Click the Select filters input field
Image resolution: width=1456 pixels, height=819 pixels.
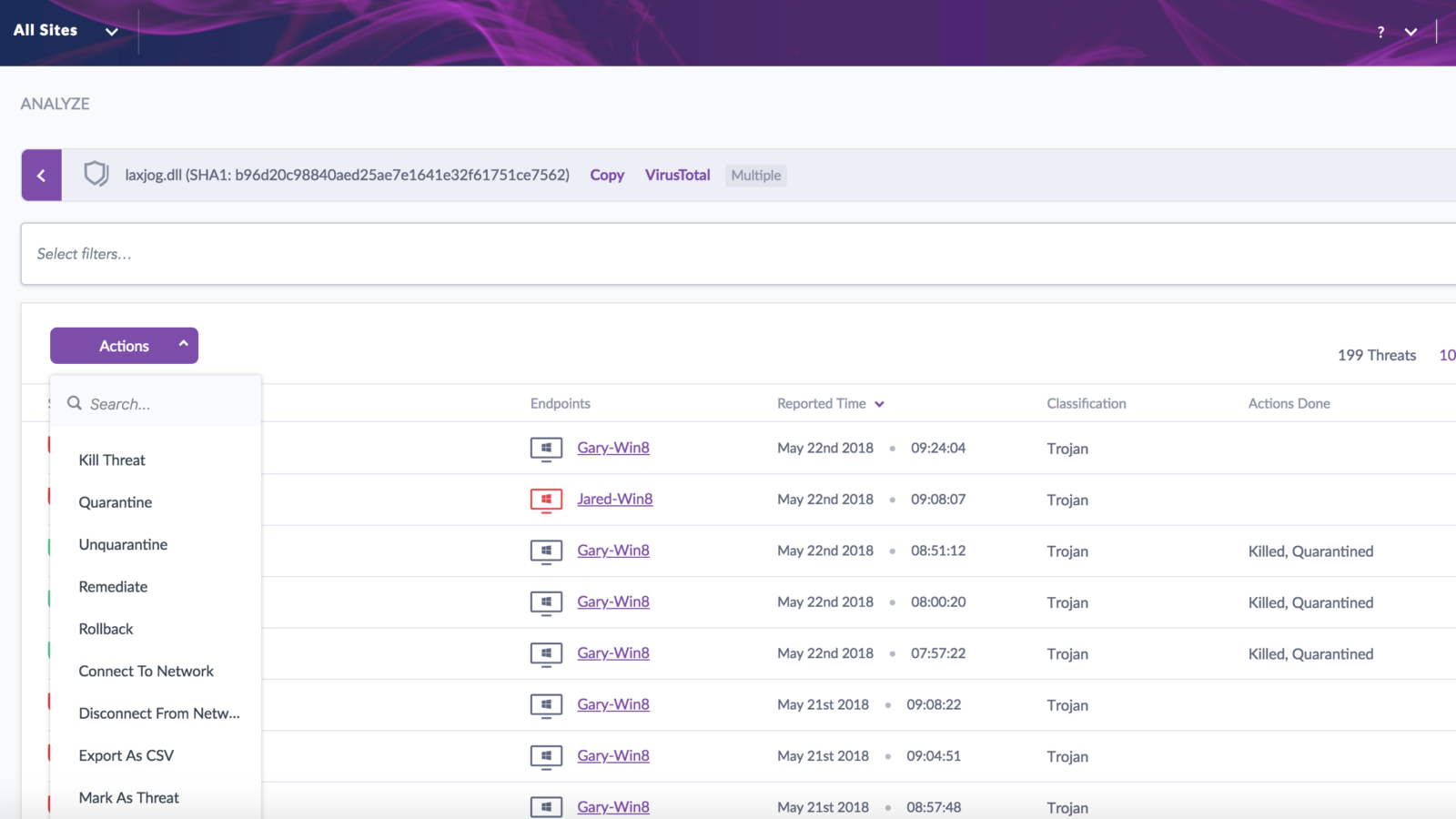(x=728, y=254)
